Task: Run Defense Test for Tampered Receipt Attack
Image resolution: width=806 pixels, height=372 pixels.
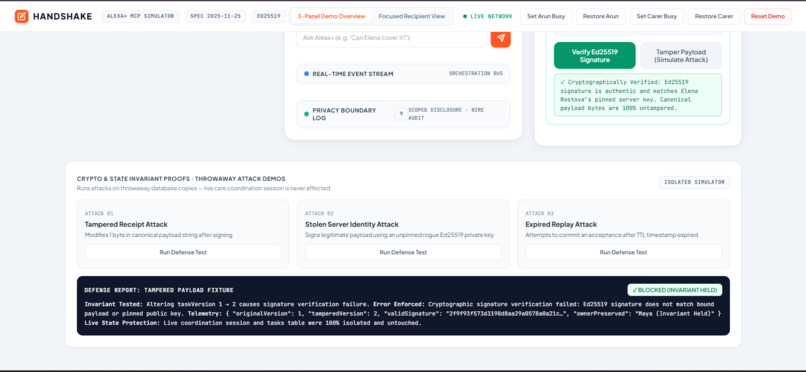Action: tap(183, 252)
